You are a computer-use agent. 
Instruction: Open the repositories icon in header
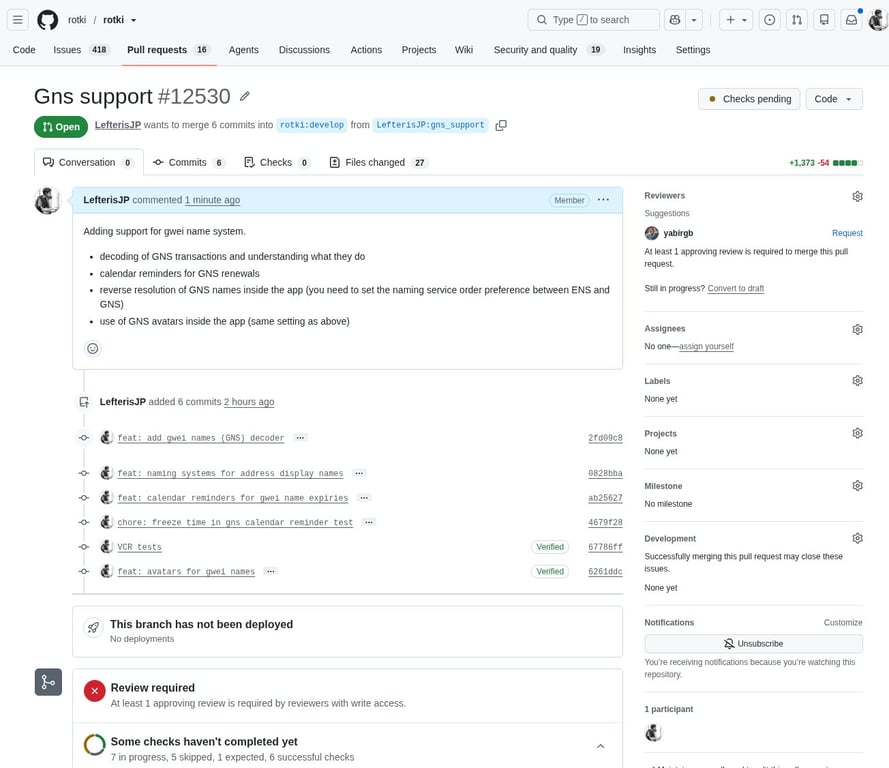coord(824,20)
